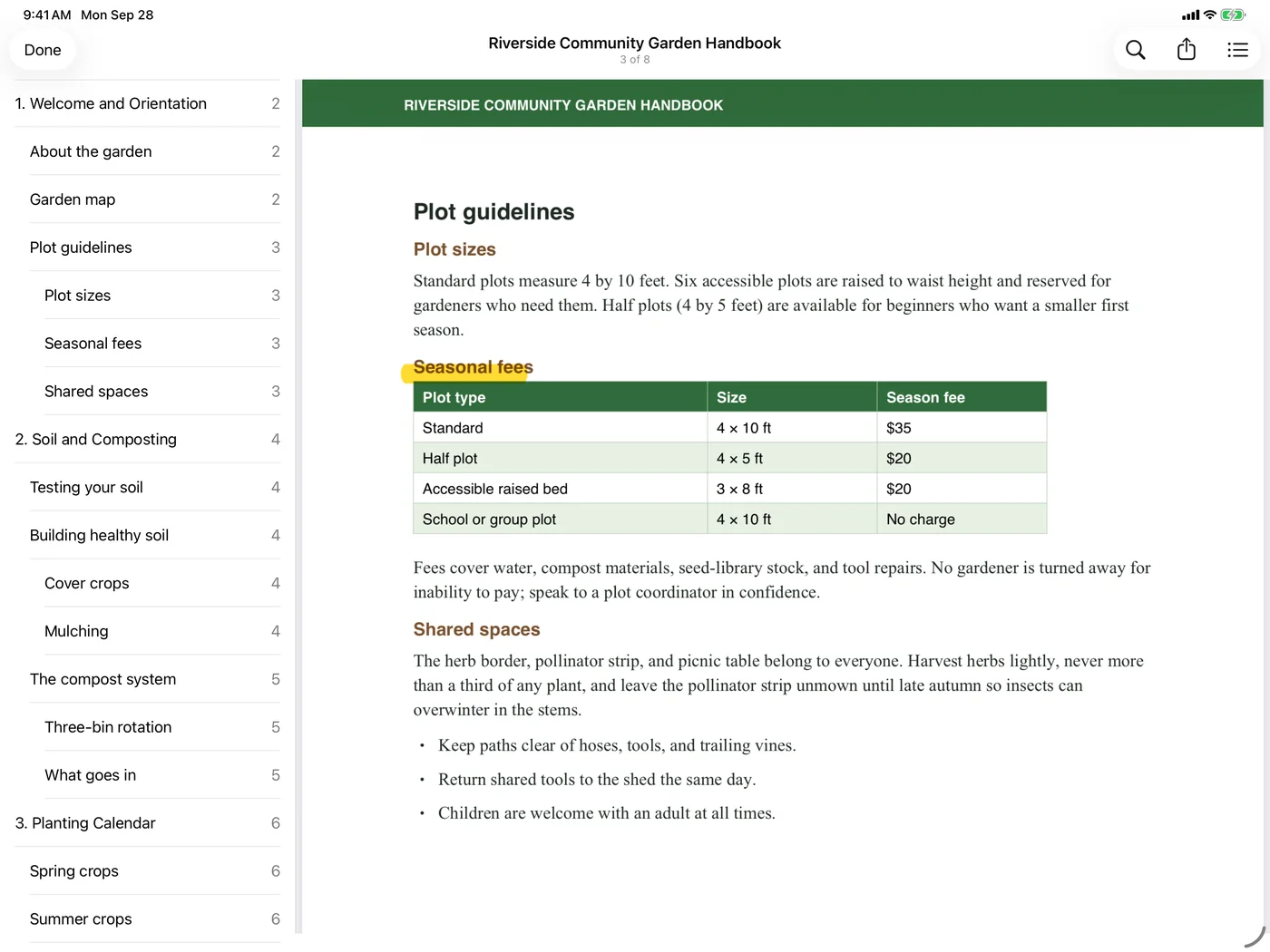Tap the 'Shared spaces' heading on the page

(x=476, y=630)
